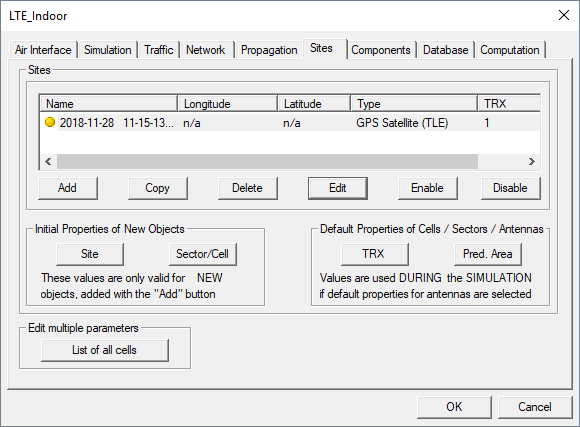Switch to the Air Interface tab
The height and width of the screenshot is (427, 580).
click(x=43, y=50)
